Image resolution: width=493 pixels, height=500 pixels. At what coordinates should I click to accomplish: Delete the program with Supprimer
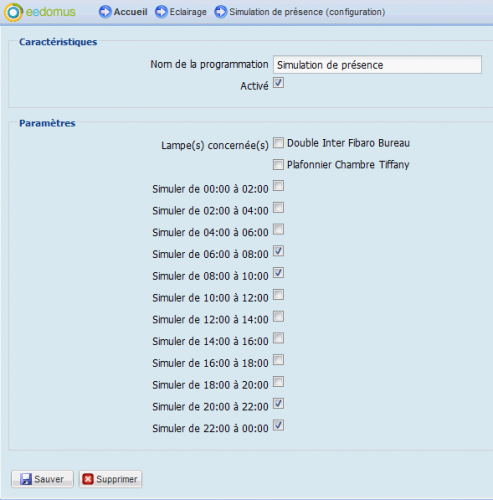tap(110, 479)
